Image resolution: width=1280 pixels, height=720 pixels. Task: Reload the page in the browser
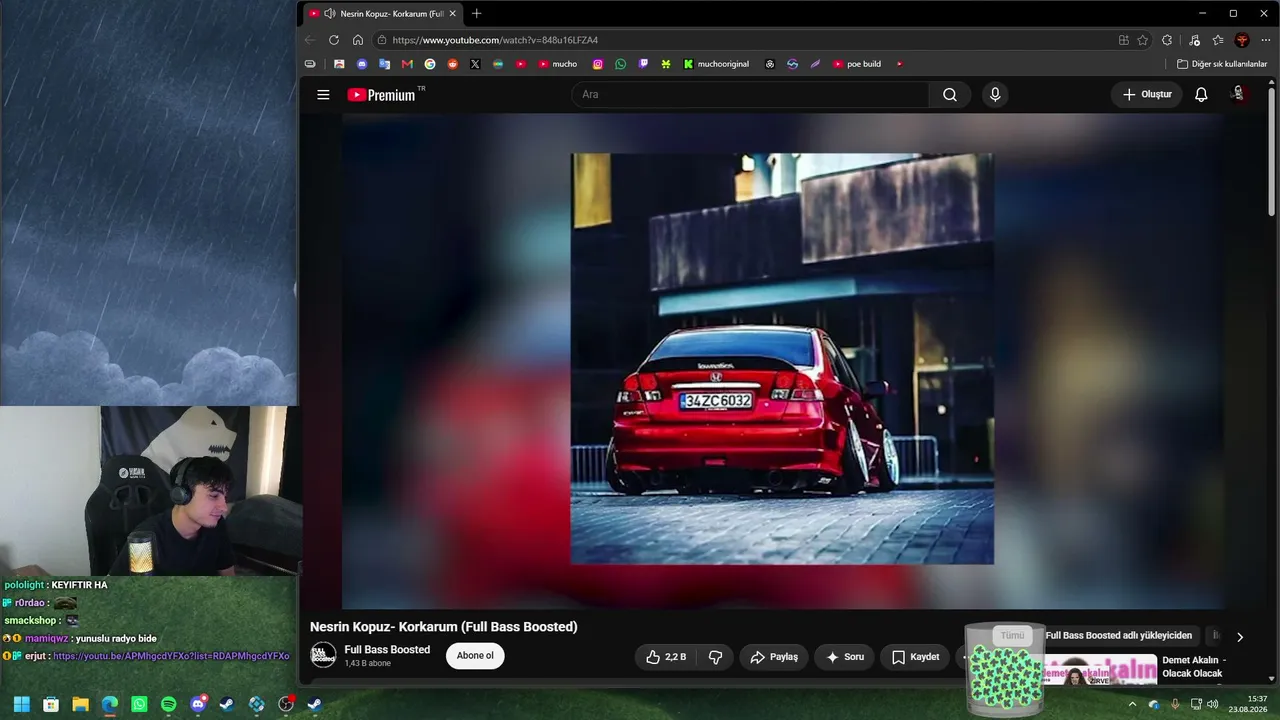[x=333, y=40]
